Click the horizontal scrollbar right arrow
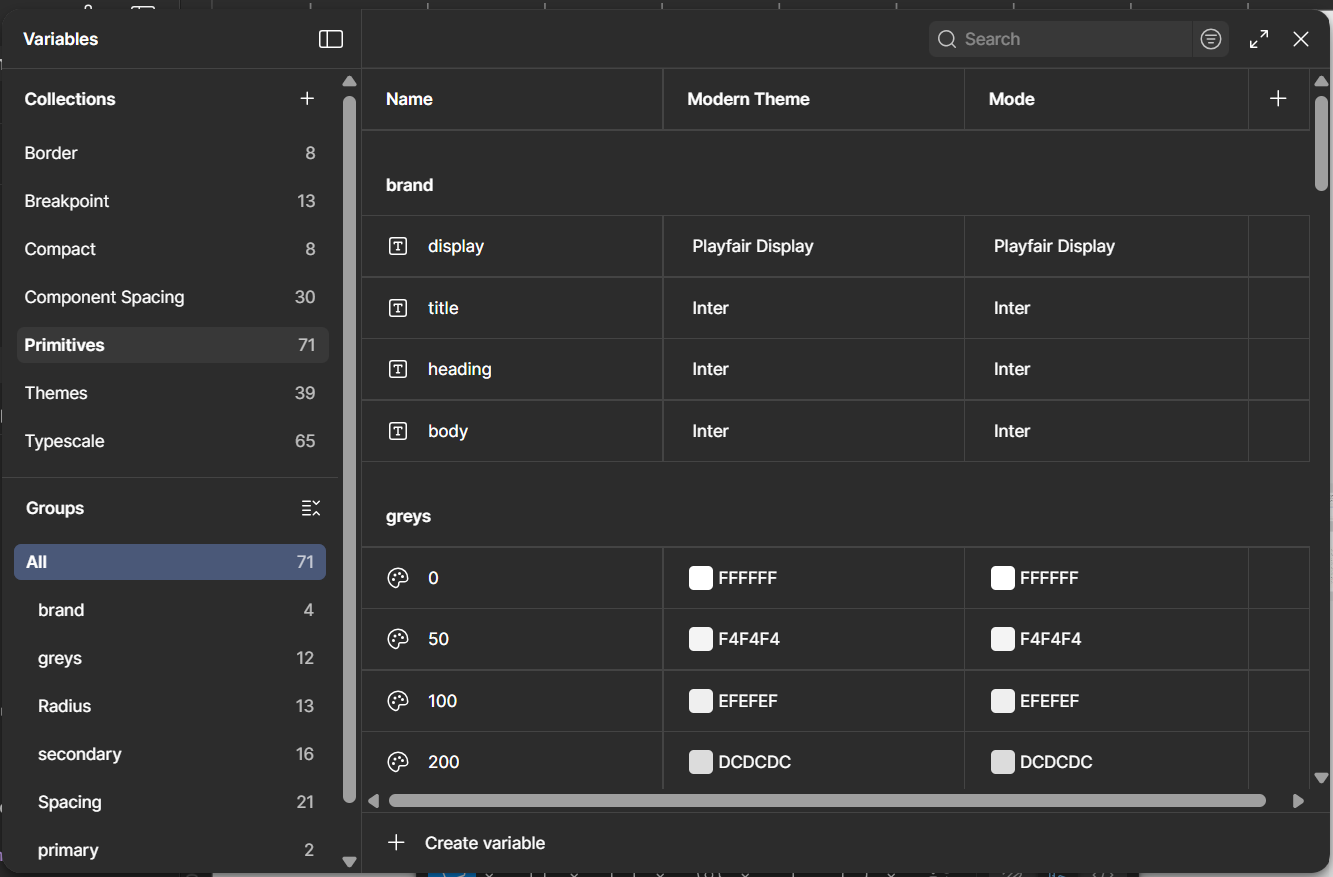1333x877 pixels. click(x=1298, y=801)
